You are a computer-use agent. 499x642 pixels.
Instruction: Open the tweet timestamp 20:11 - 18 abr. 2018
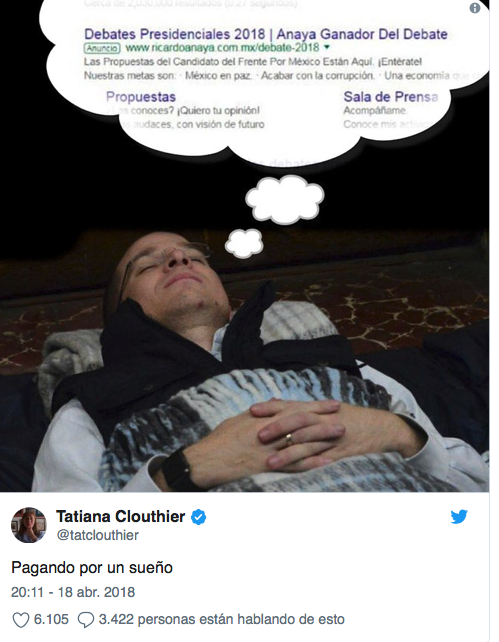pyautogui.click(x=73, y=592)
